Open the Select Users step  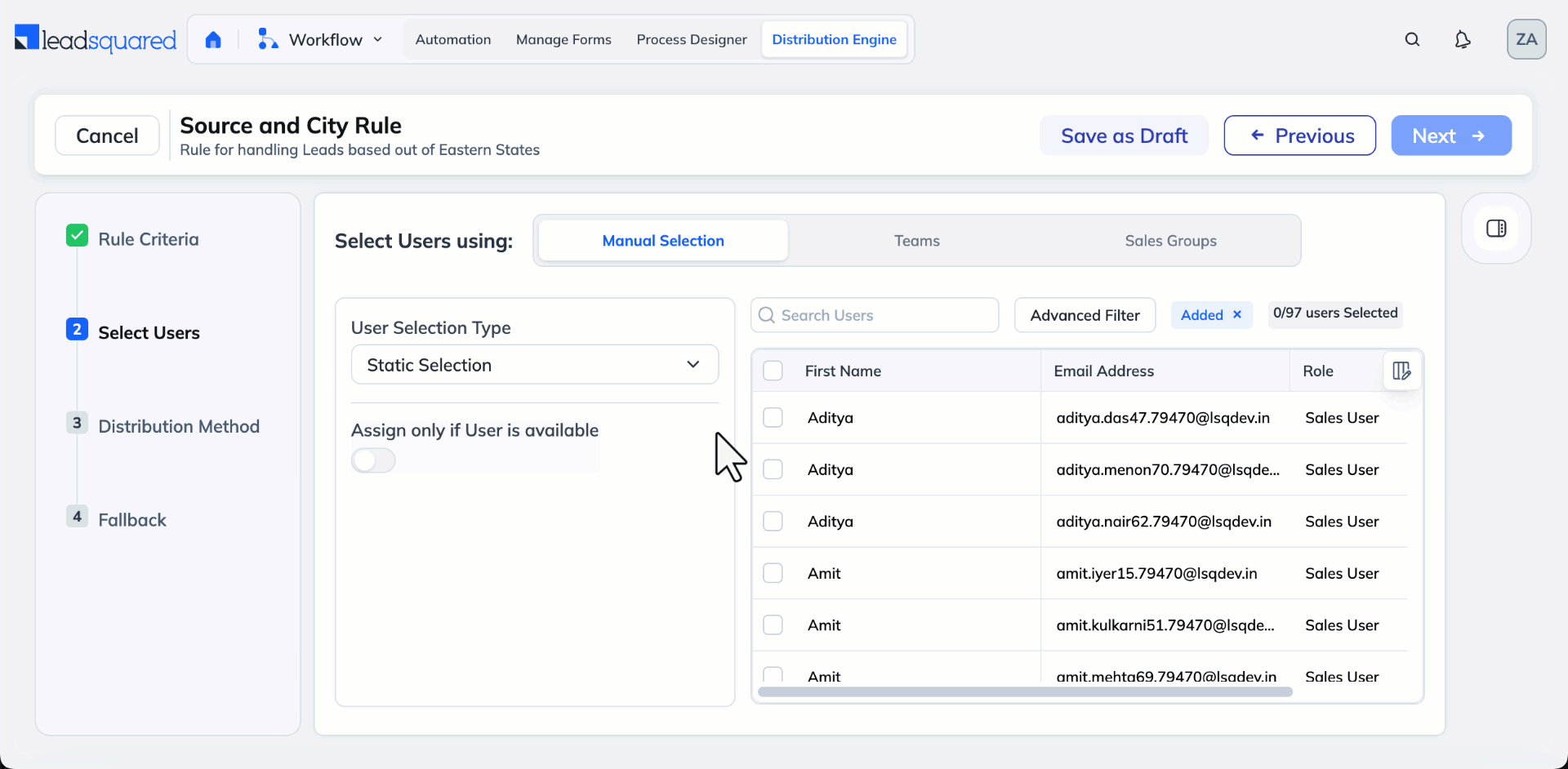click(x=149, y=333)
